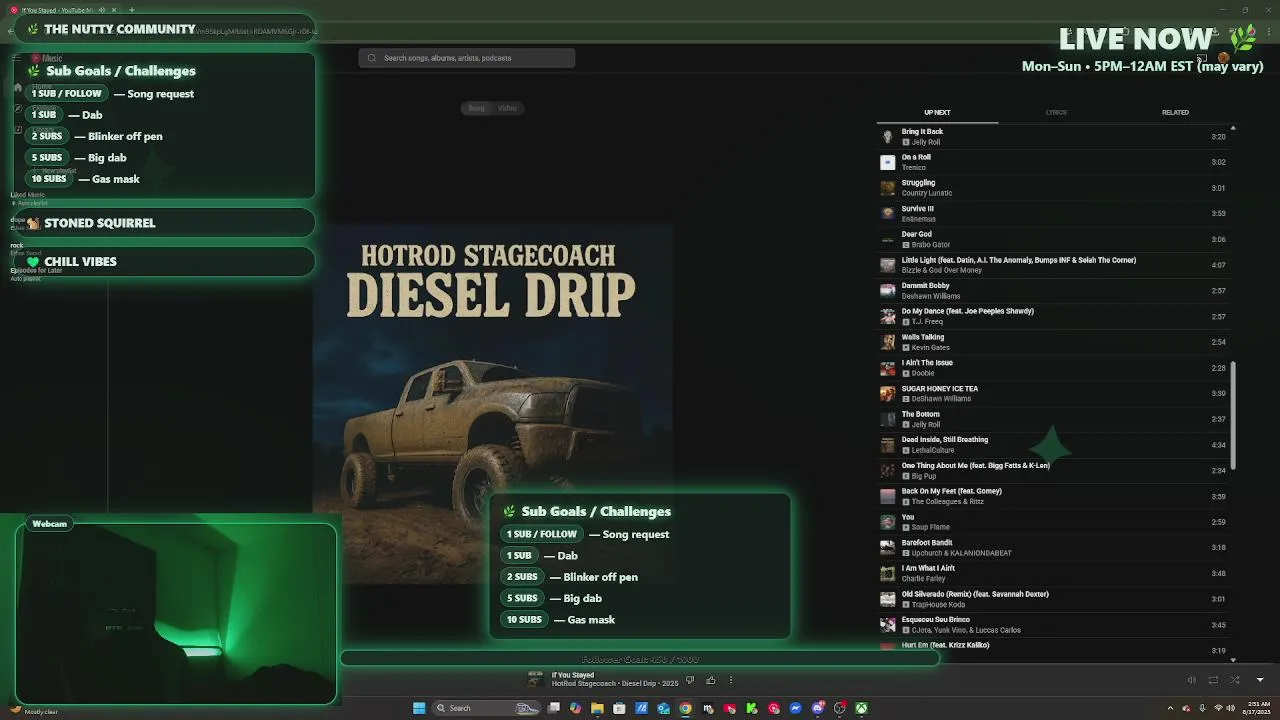Viewport: 1280px width, 720px height.
Task: Select the Video mode toggle
Action: tap(507, 108)
